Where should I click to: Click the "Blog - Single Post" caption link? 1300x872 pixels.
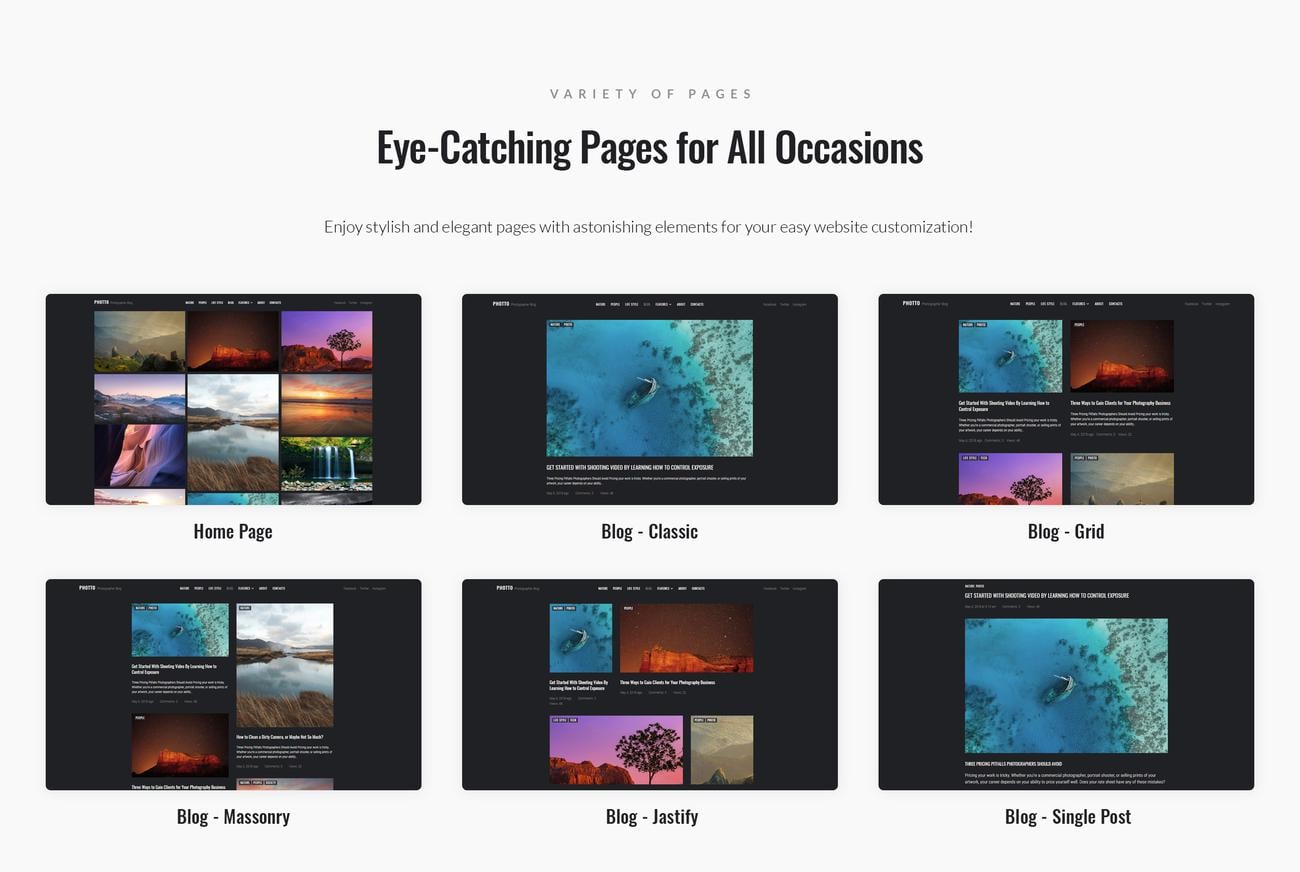(1068, 816)
